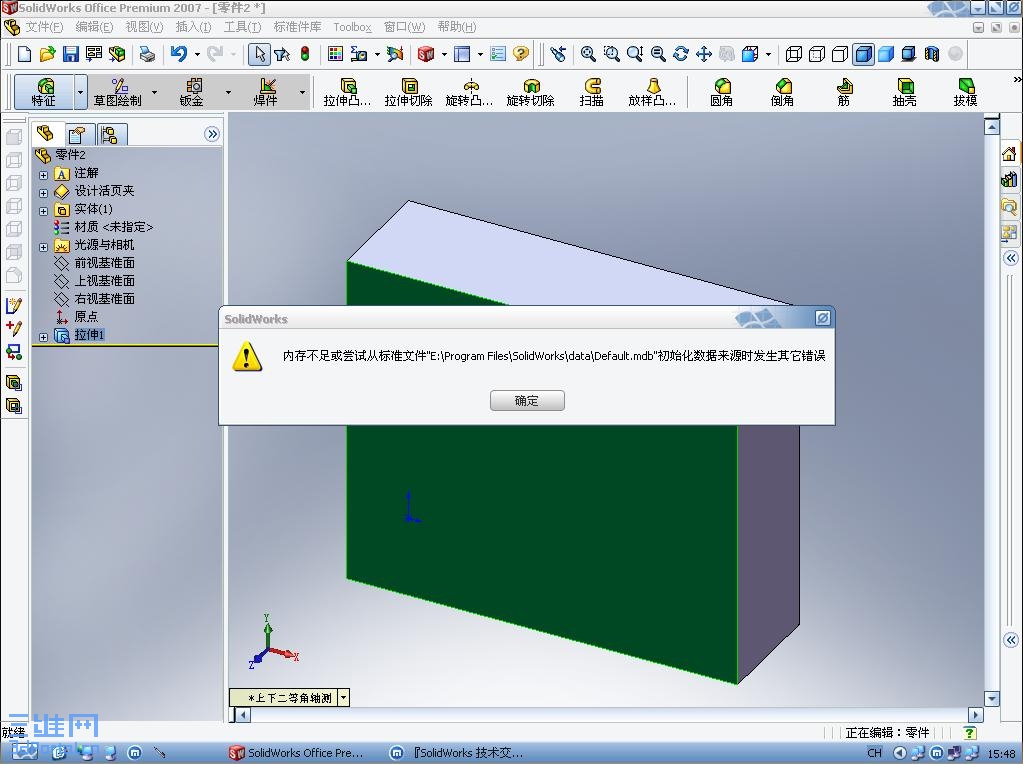Select the Extruded Boss feature icon
Image resolution: width=1023 pixels, height=764 pixels.
click(x=348, y=92)
